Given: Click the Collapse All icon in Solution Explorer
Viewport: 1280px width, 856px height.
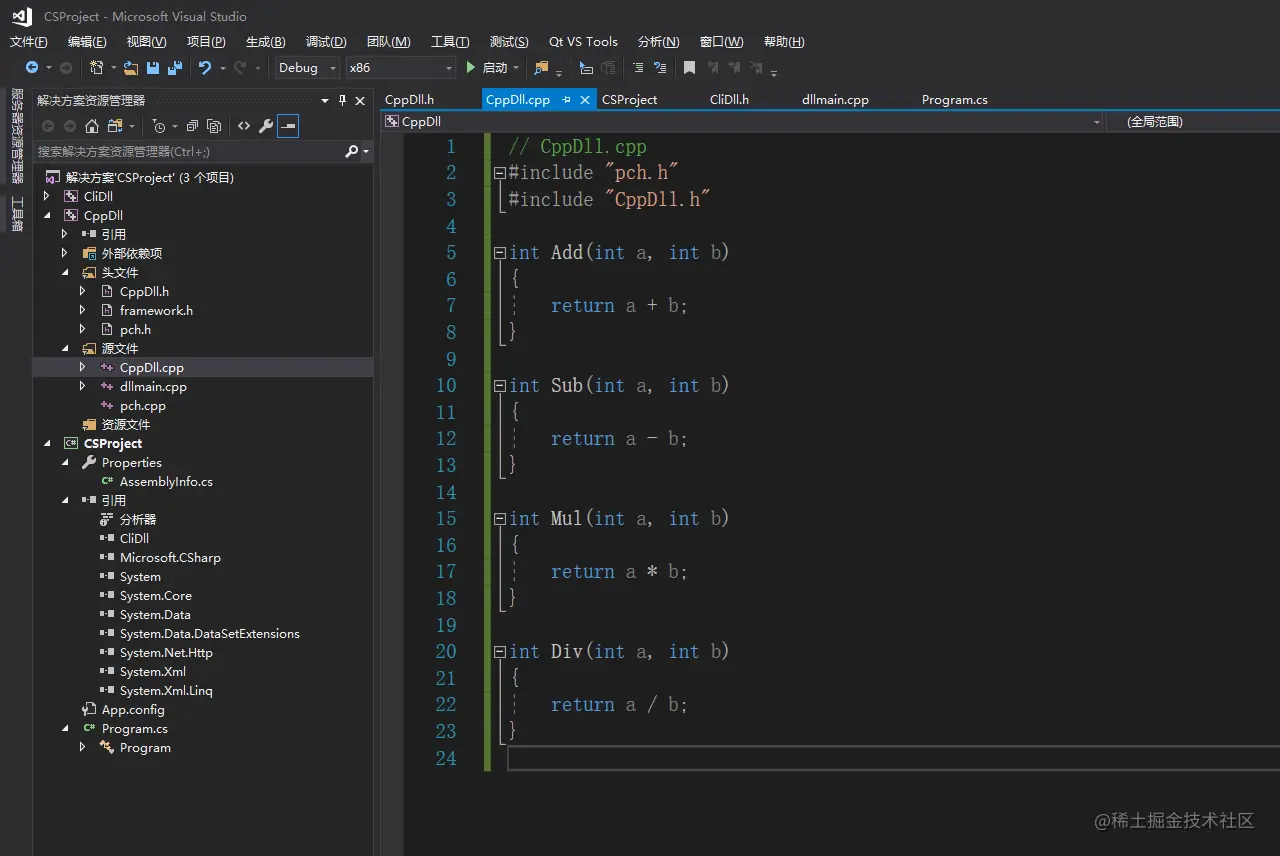Looking at the screenshot, I should pyautogui.click(x=192, y=126).
